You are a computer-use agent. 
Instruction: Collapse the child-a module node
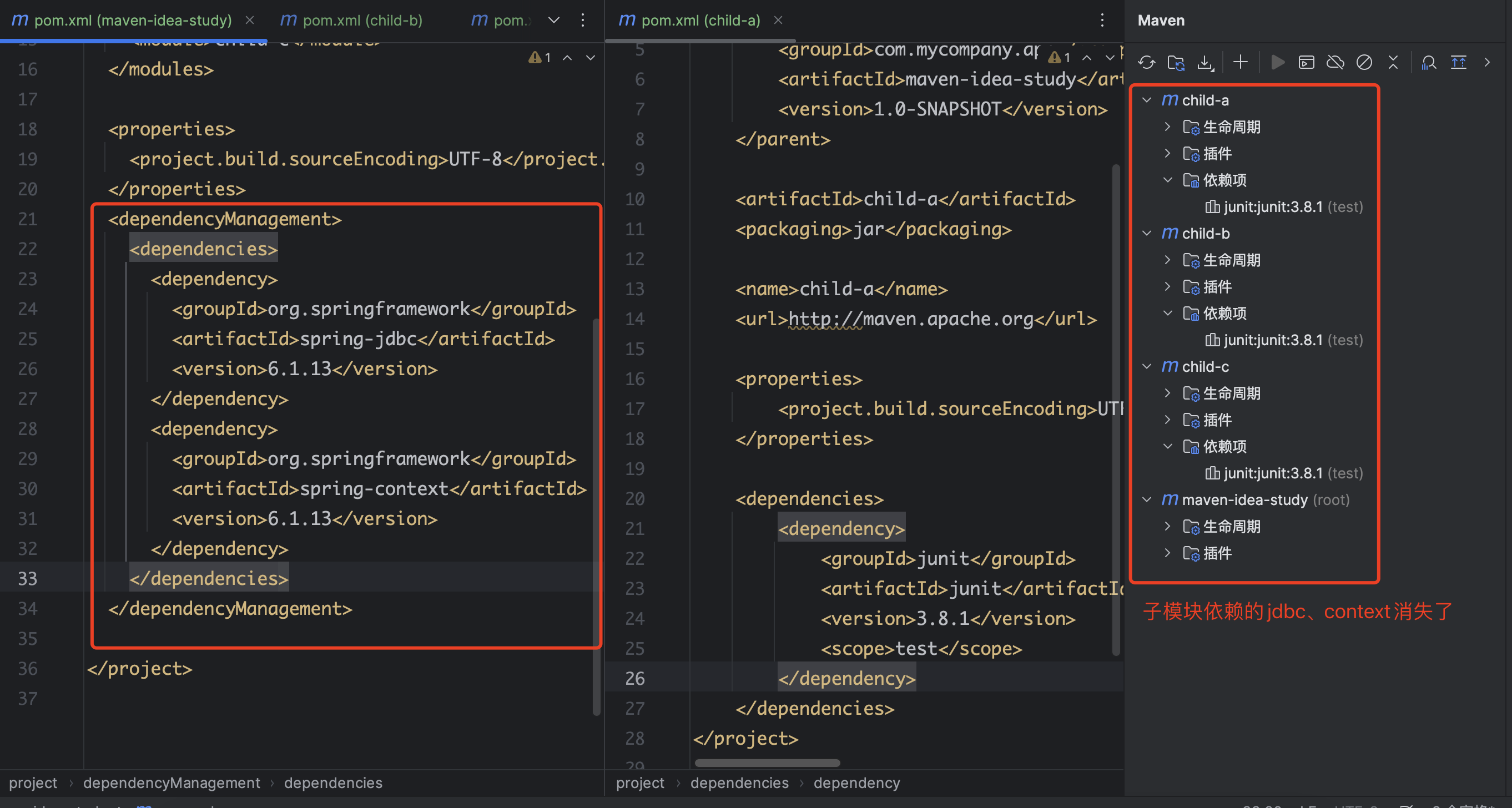click(1147, 100)
